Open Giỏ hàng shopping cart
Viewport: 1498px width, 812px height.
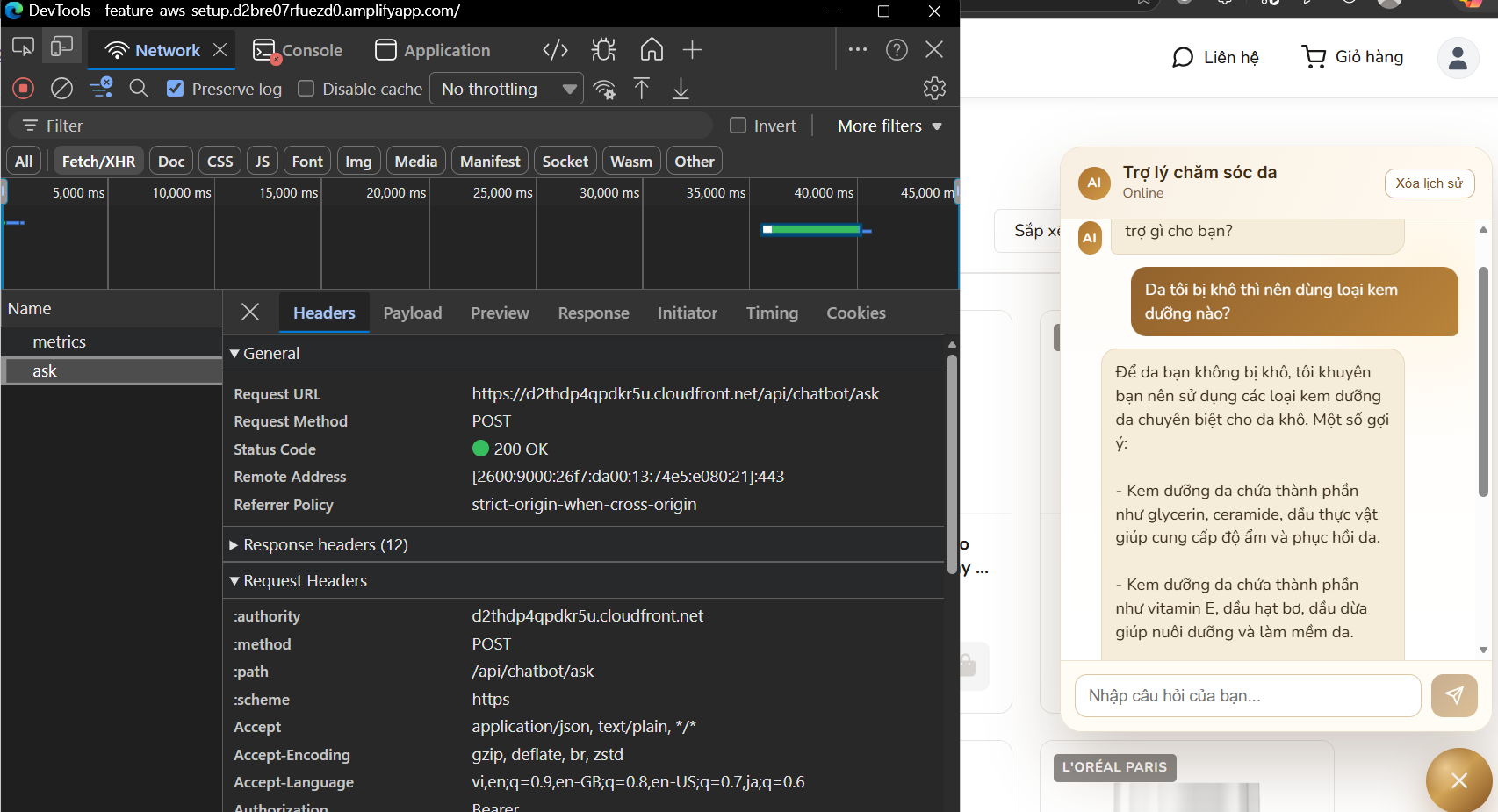[1351, 56]
